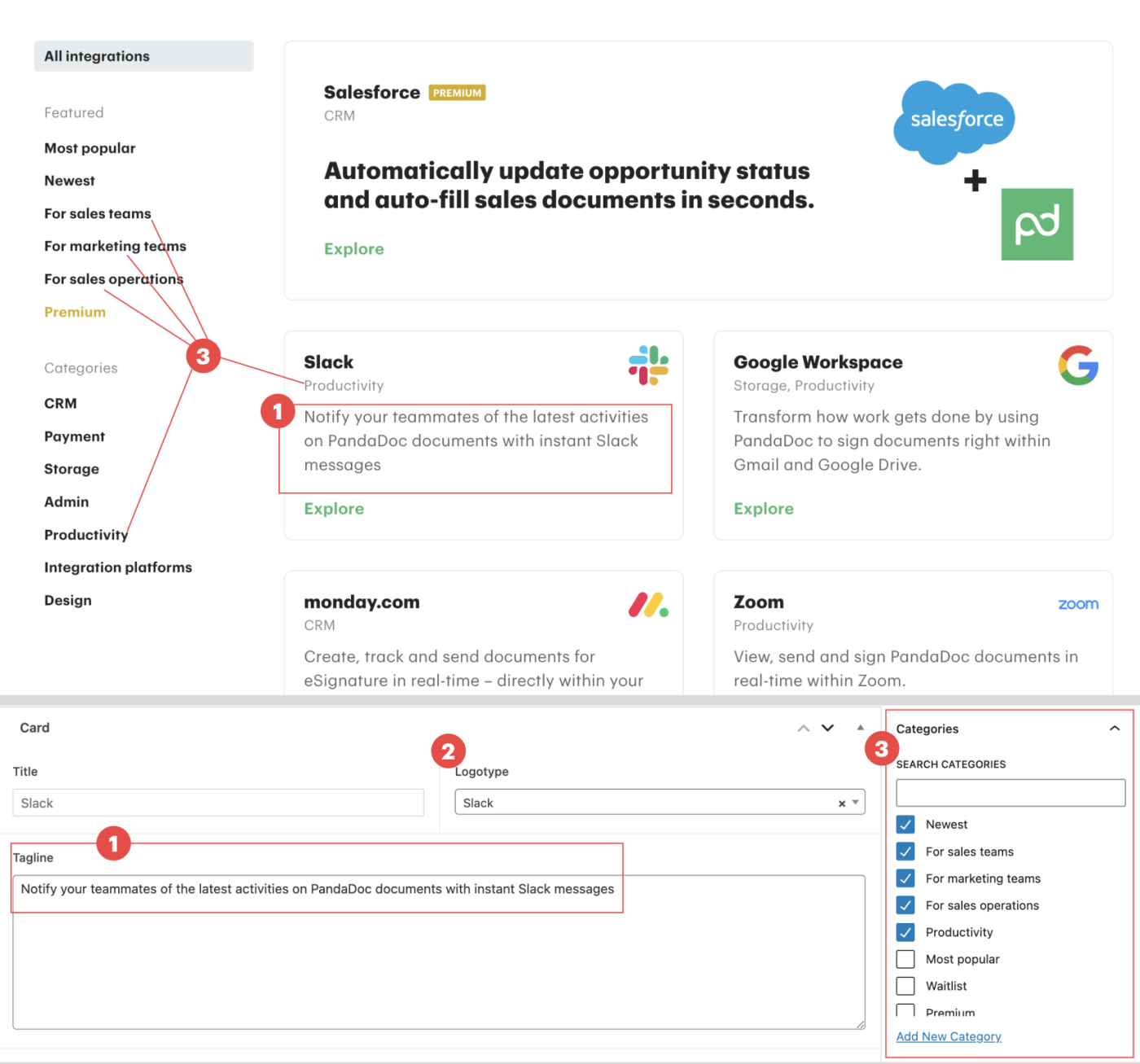This screenshot has width=1140, height=1064.
Task: Click the Tagline textarea resize handle
Action: pyautogui.click(x=860, y=1024)
